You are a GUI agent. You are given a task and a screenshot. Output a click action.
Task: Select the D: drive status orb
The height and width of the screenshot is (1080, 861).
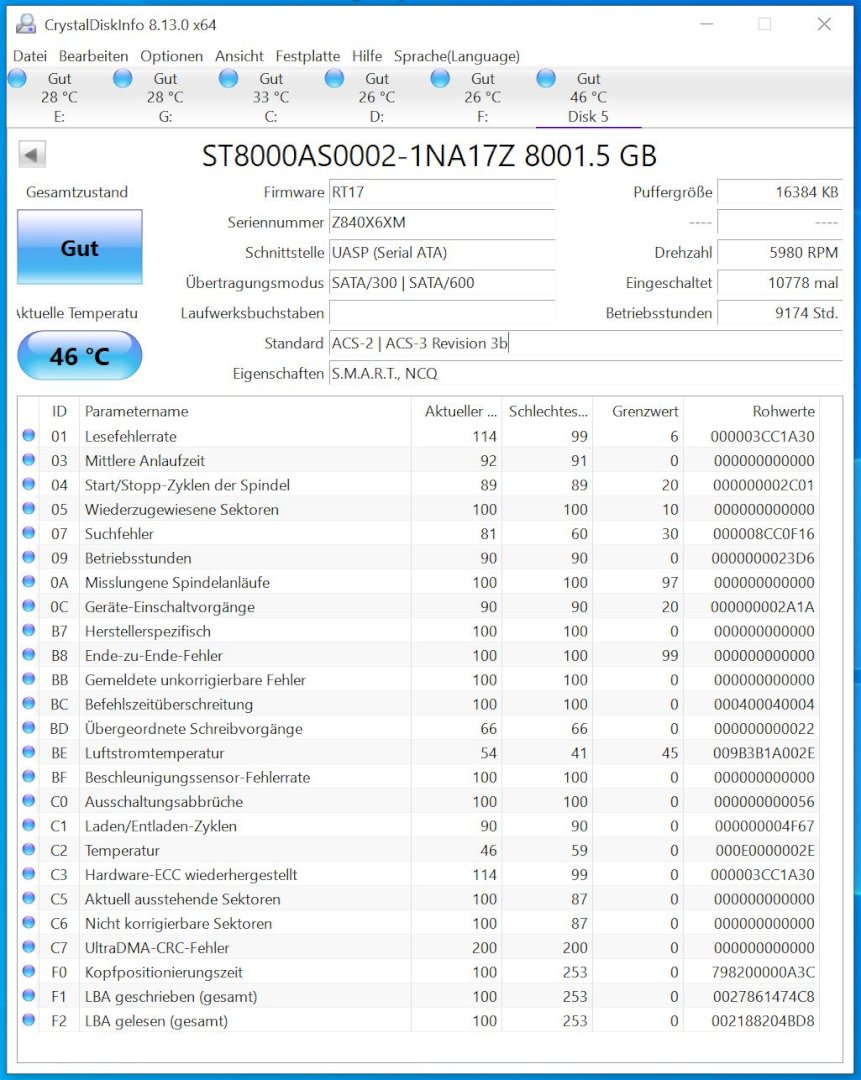pyautogui.click(x=335, y=79)
